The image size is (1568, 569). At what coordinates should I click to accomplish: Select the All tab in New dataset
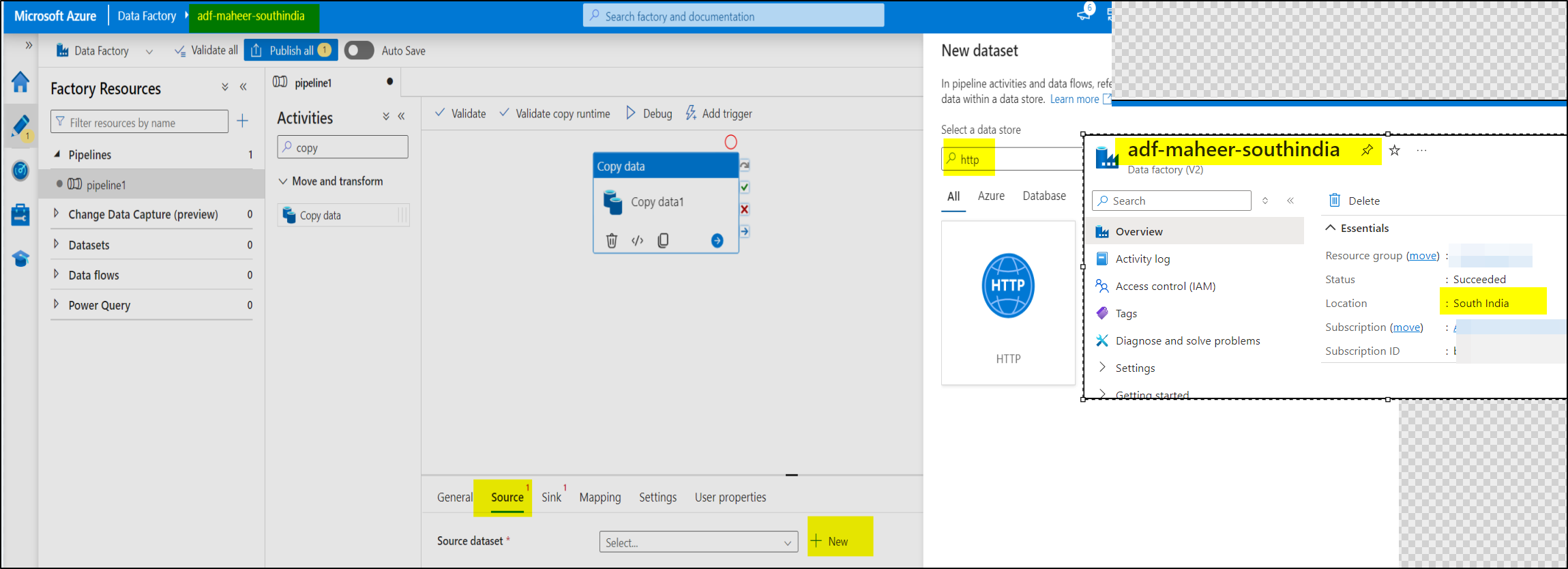[x=953, y=196]
